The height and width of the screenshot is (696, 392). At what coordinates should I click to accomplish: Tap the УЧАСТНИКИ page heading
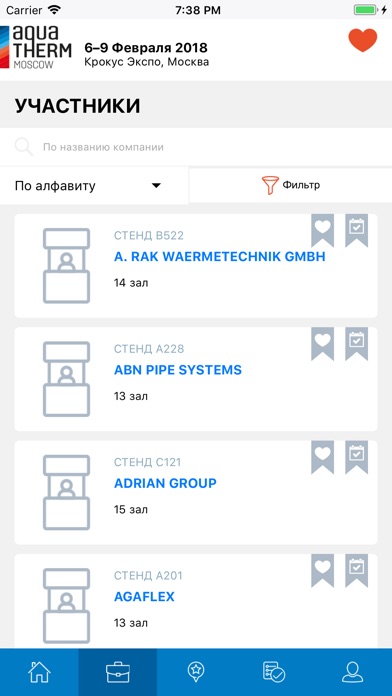(78, 106)
